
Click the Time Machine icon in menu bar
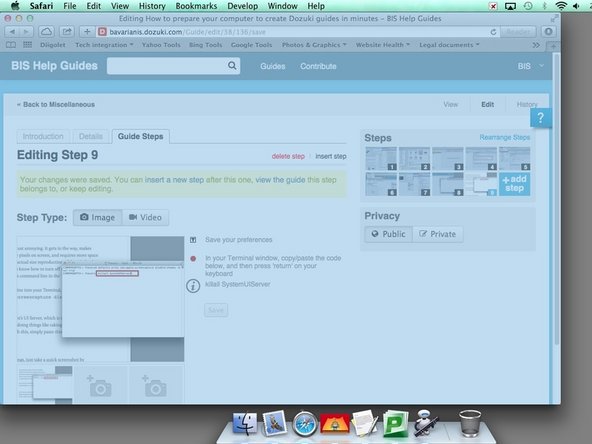point(528,6)
